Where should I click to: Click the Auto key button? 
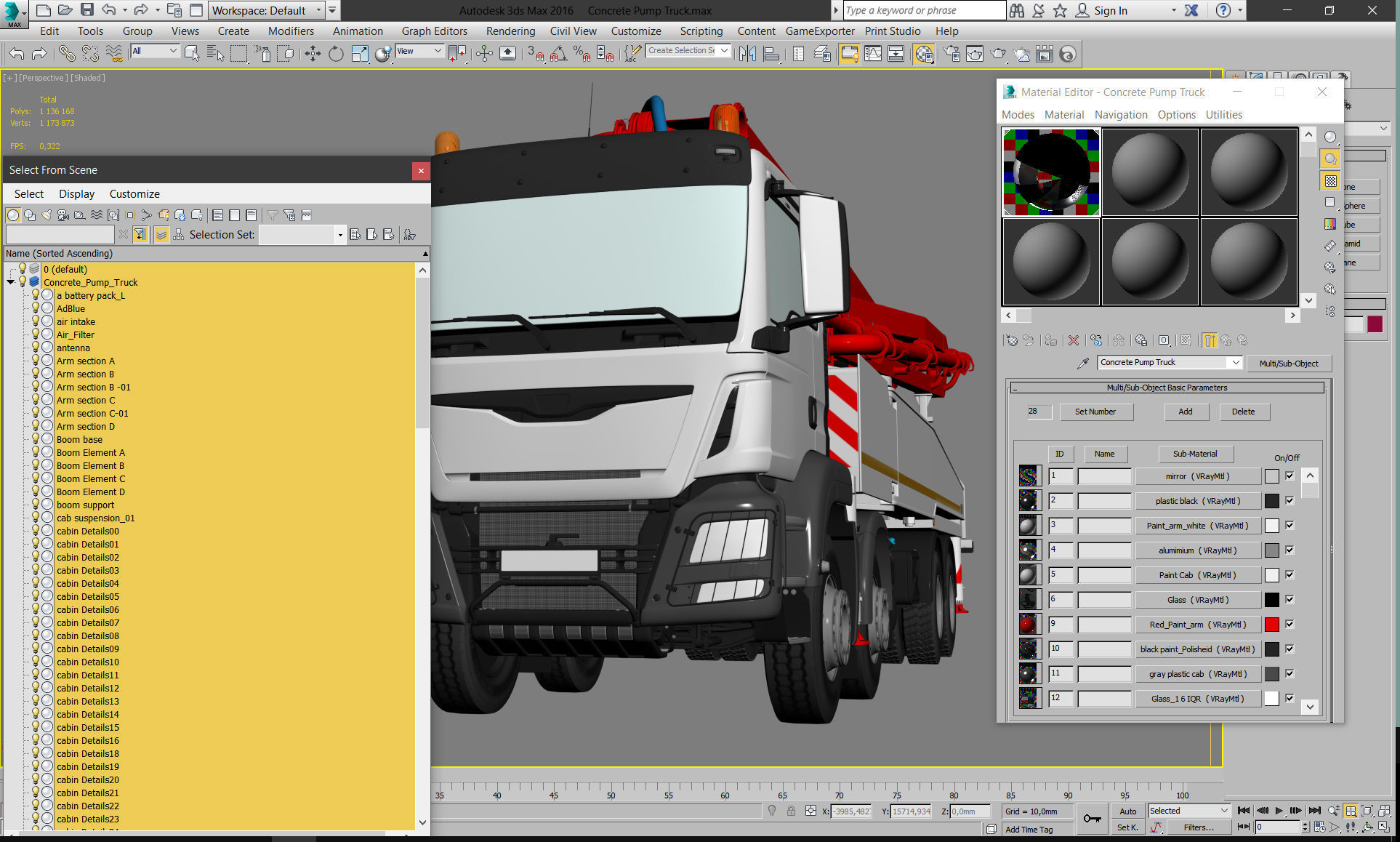coord(1127,811)
